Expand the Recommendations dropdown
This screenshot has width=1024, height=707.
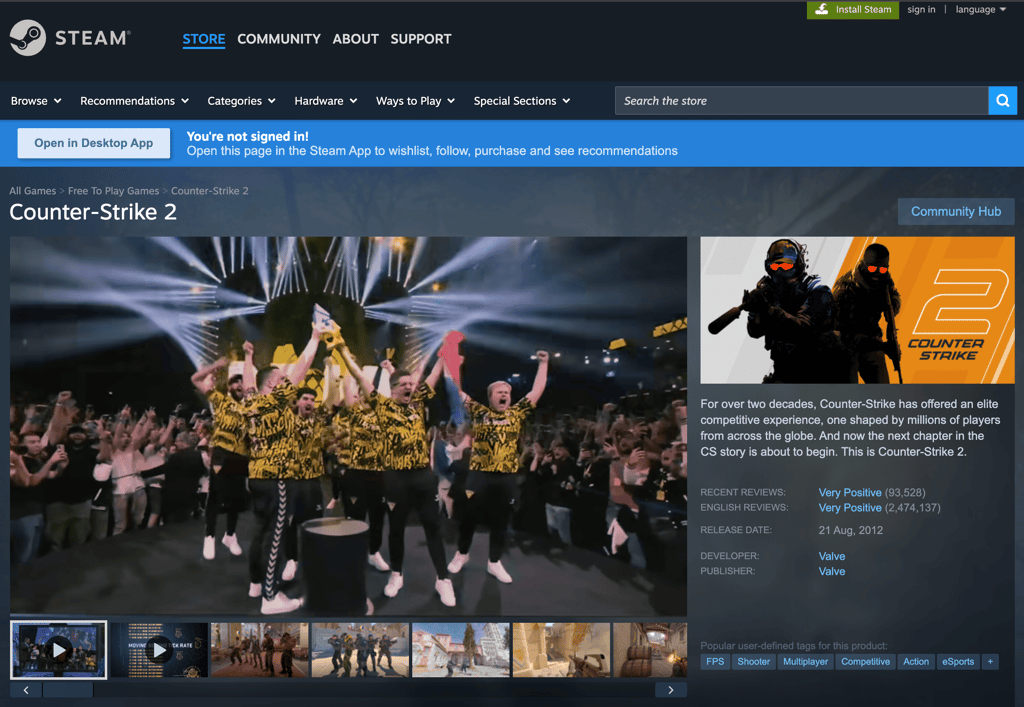[135, 101]
